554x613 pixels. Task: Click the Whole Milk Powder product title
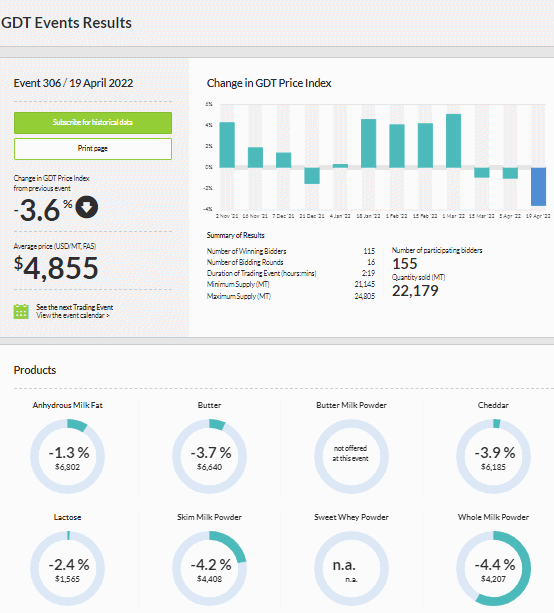coord(493,517)
